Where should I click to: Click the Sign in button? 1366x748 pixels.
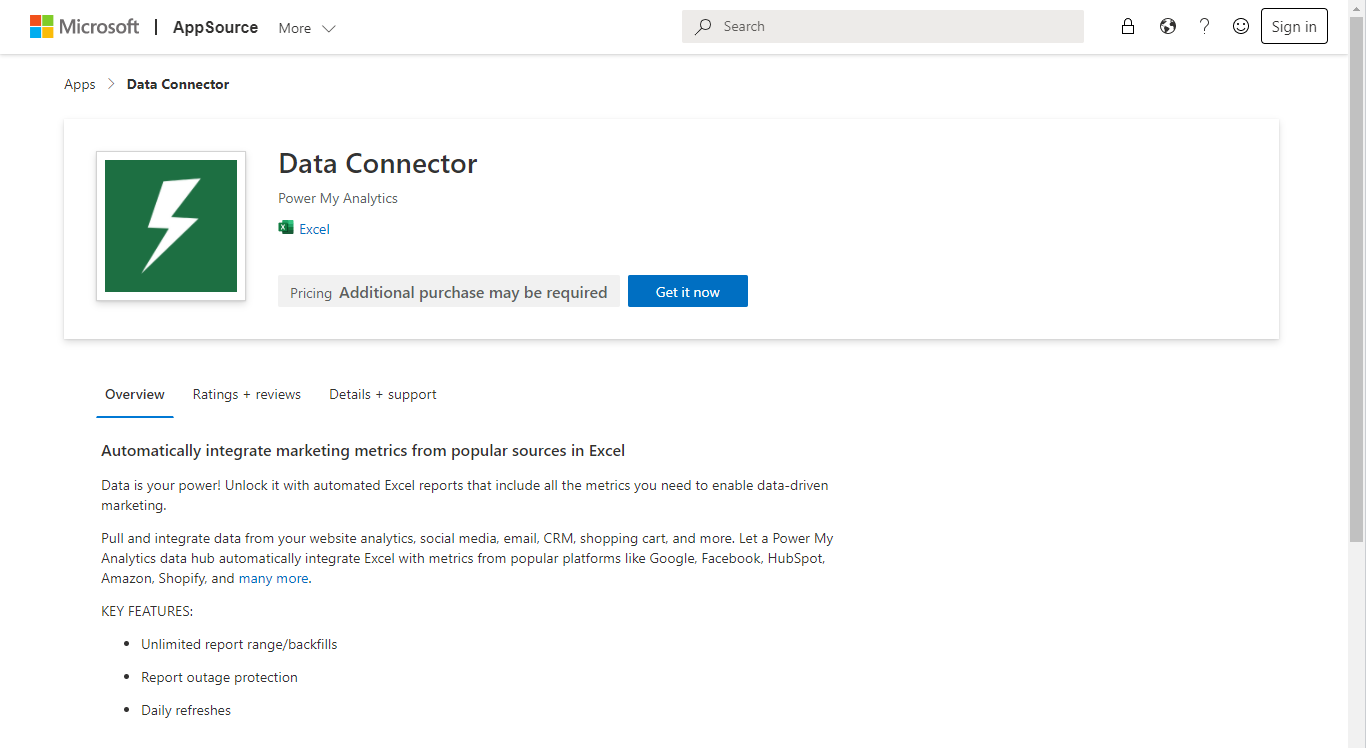click(x=1294, y=27)
